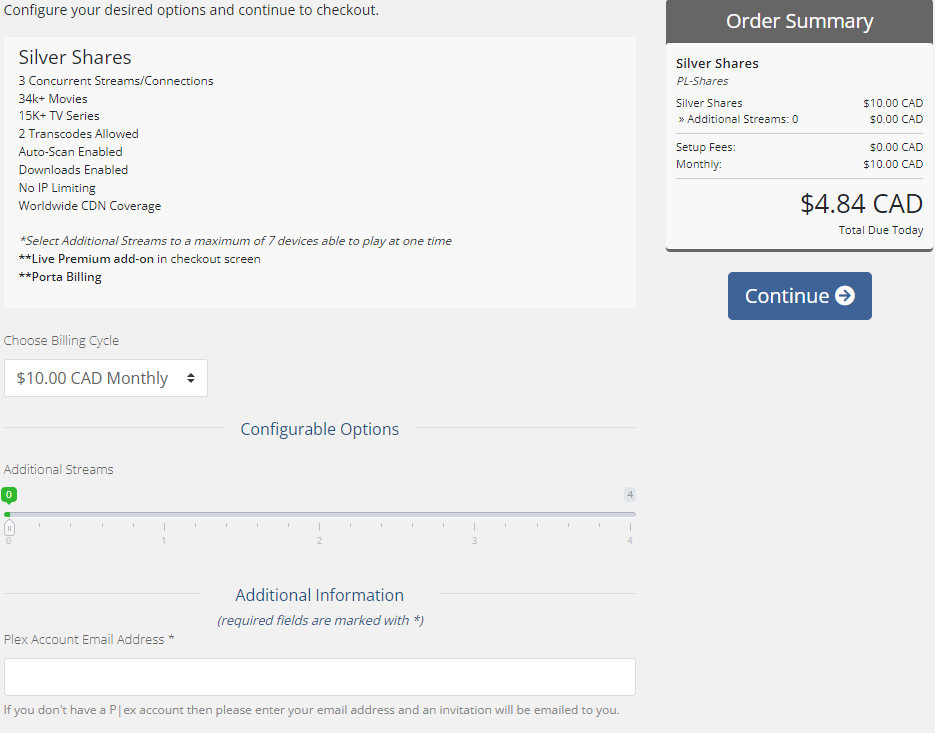This screenshot has width=935, height=733.
Task: Click the $4.84 CAD total due amount
Action: click(x=861, y=204)
